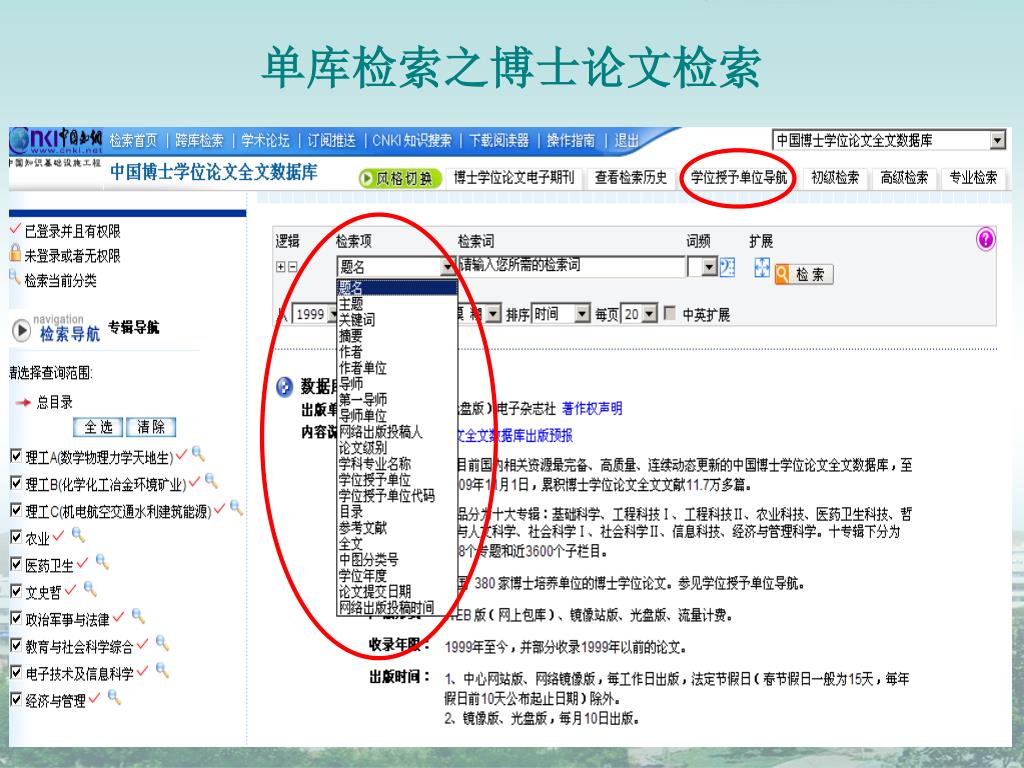Viewport: 1024px width, 768px height.
Task: Open the 下载阅读器 menu item
Action: coord(499,140)
